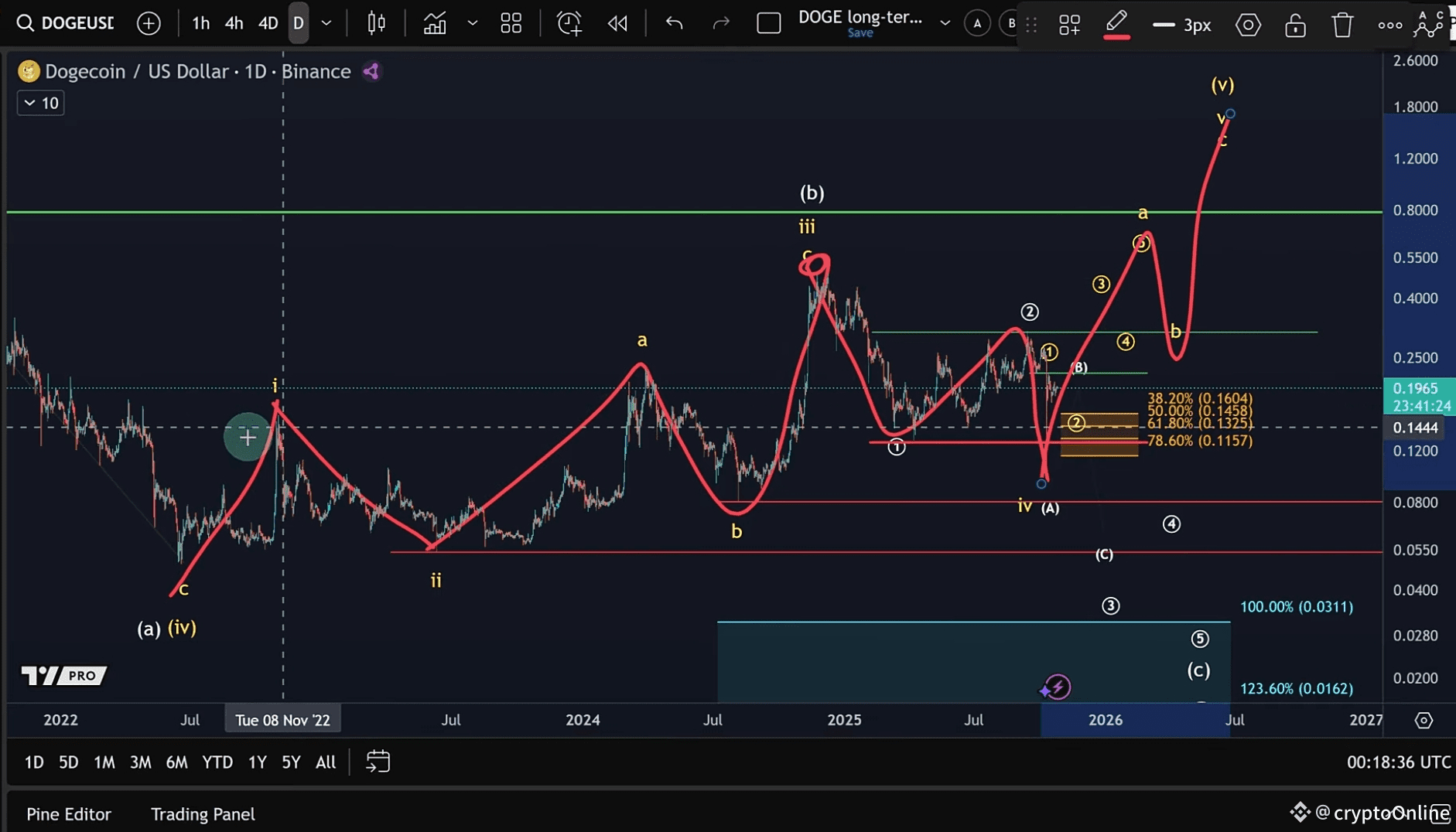Click the Tue 08 Nov '22 date label

coord(282,720)
